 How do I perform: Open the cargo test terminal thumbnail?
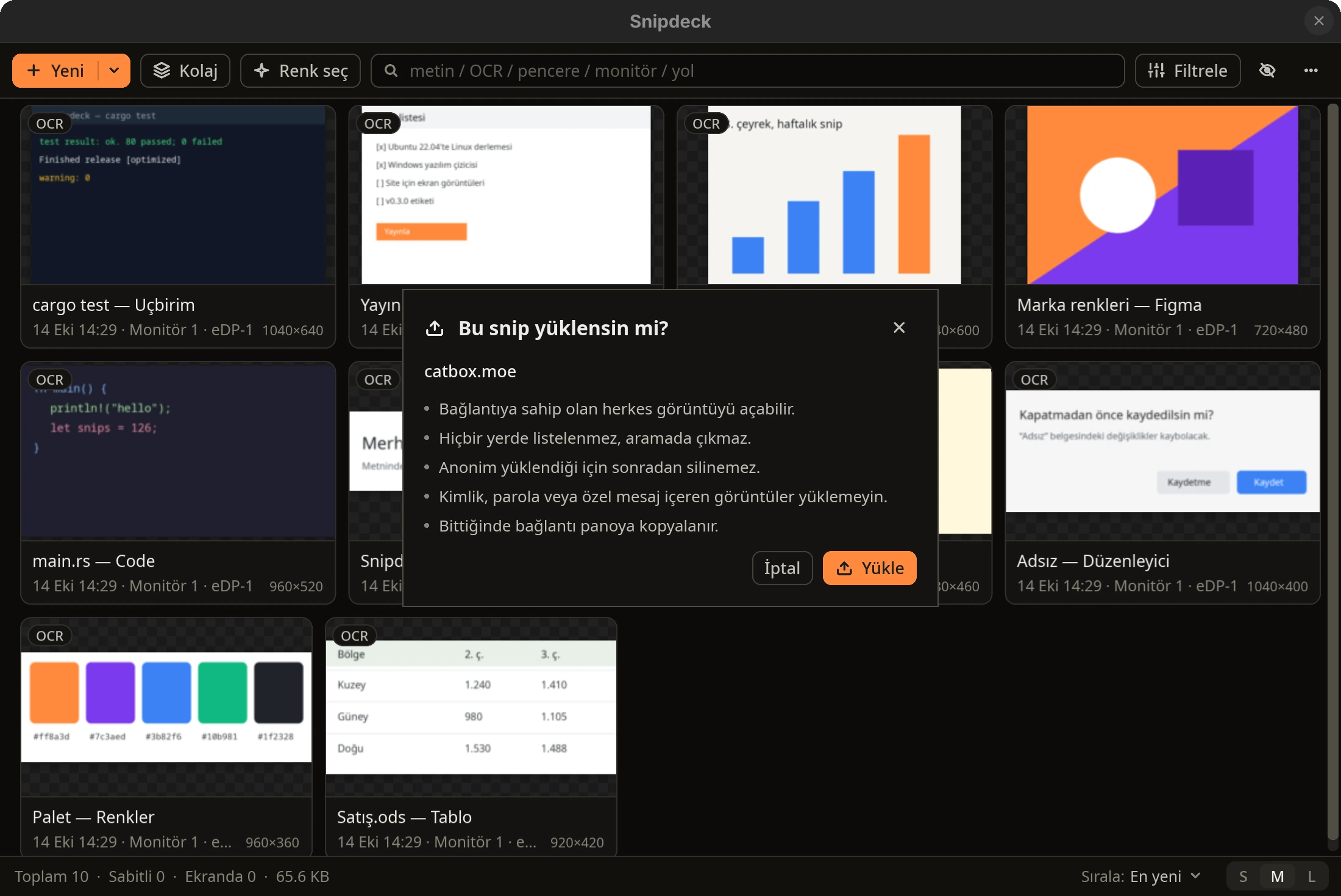[x=178, y=195]
